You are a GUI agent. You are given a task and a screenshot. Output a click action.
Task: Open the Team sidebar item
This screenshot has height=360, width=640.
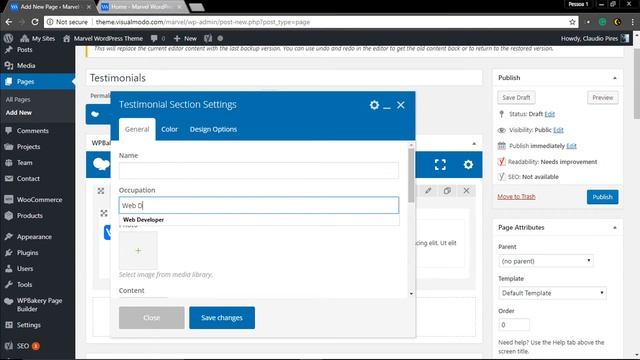point(24,163)
